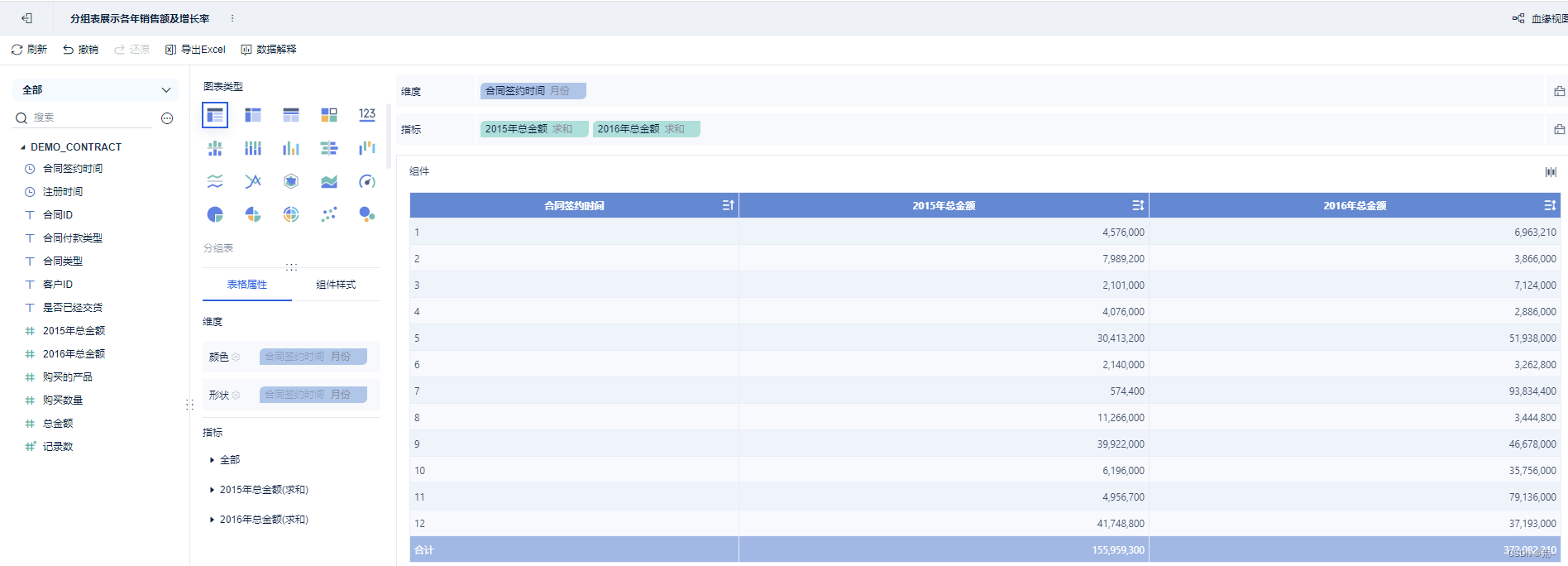Choose the partitioned line chart icon
This screenshot has height=566, width=1568.
pos(215,181)
